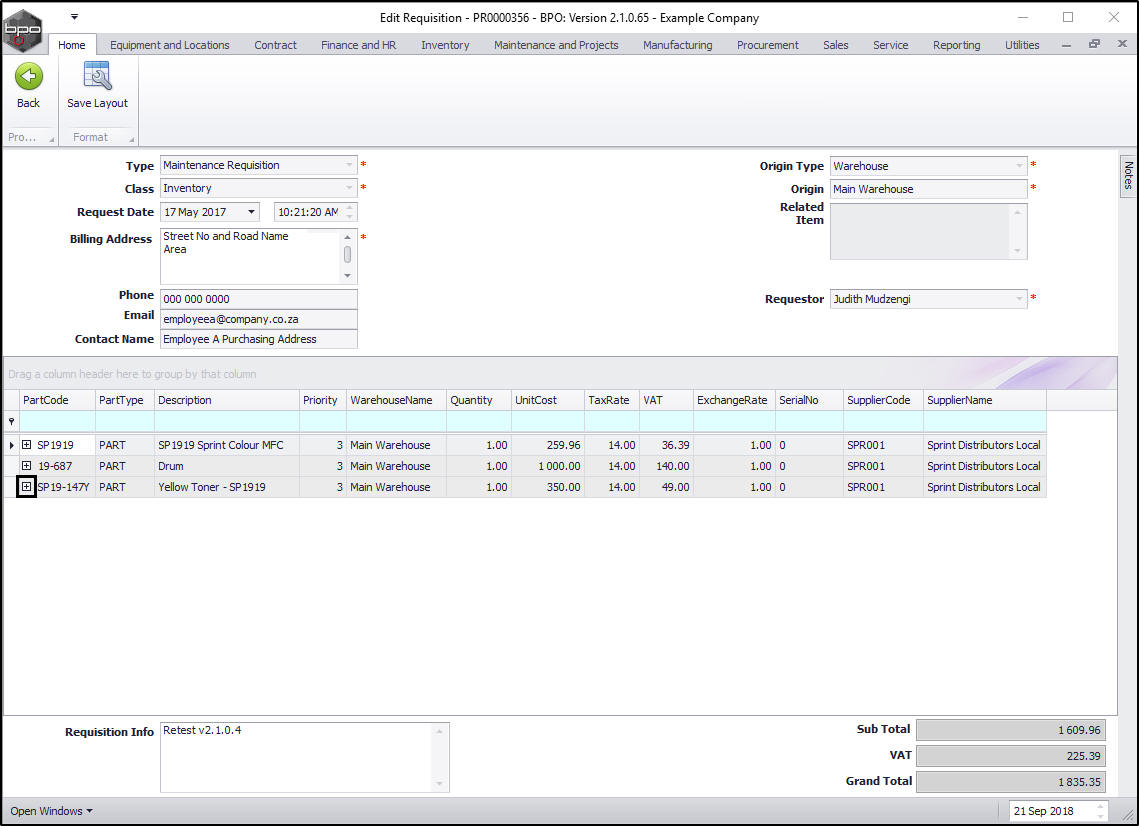Select the Drum description cell
Screen dimensions: 1139x826
[x=227, y=466]
